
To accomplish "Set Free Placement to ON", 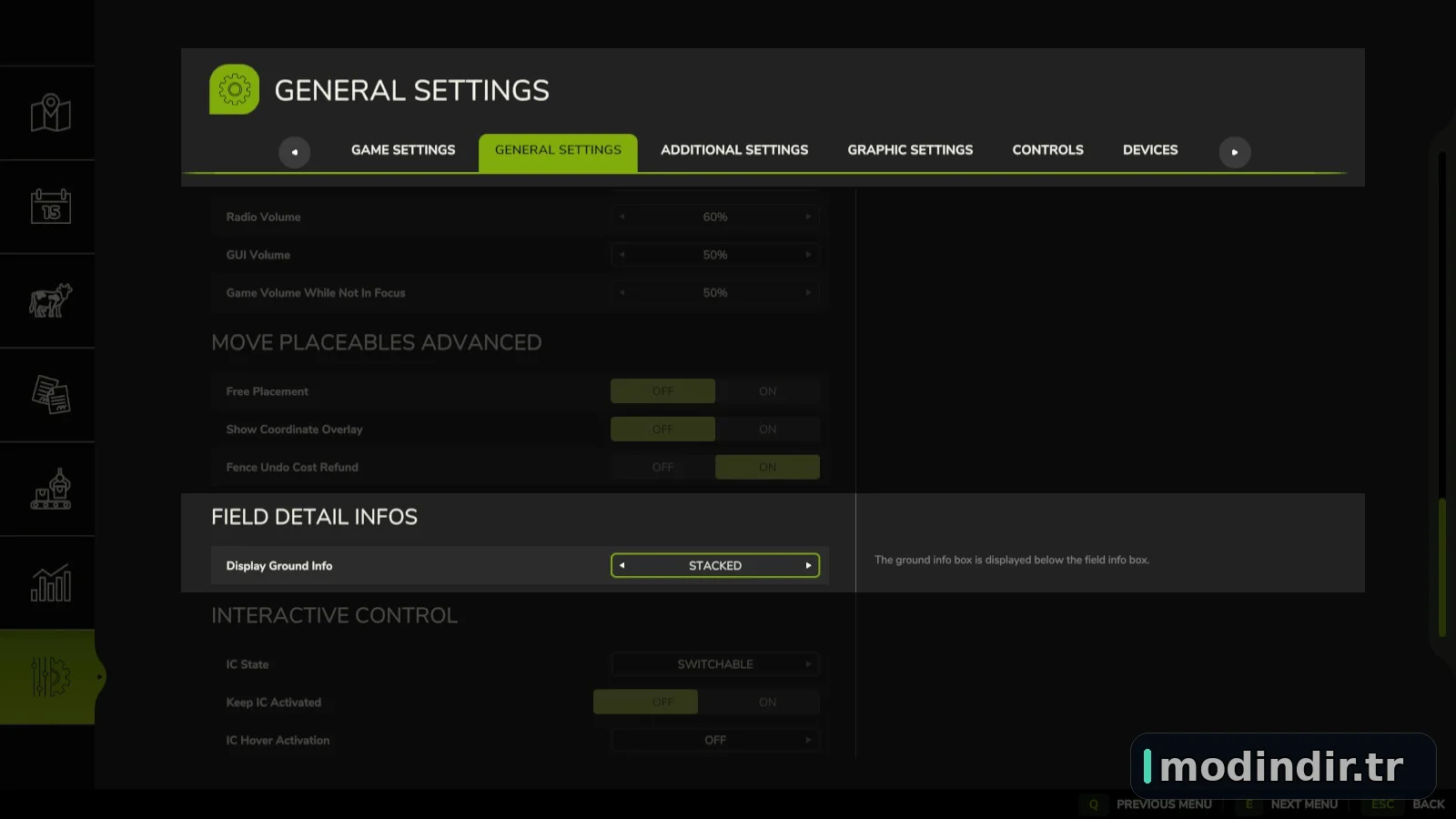I will (x=767, y=391).
